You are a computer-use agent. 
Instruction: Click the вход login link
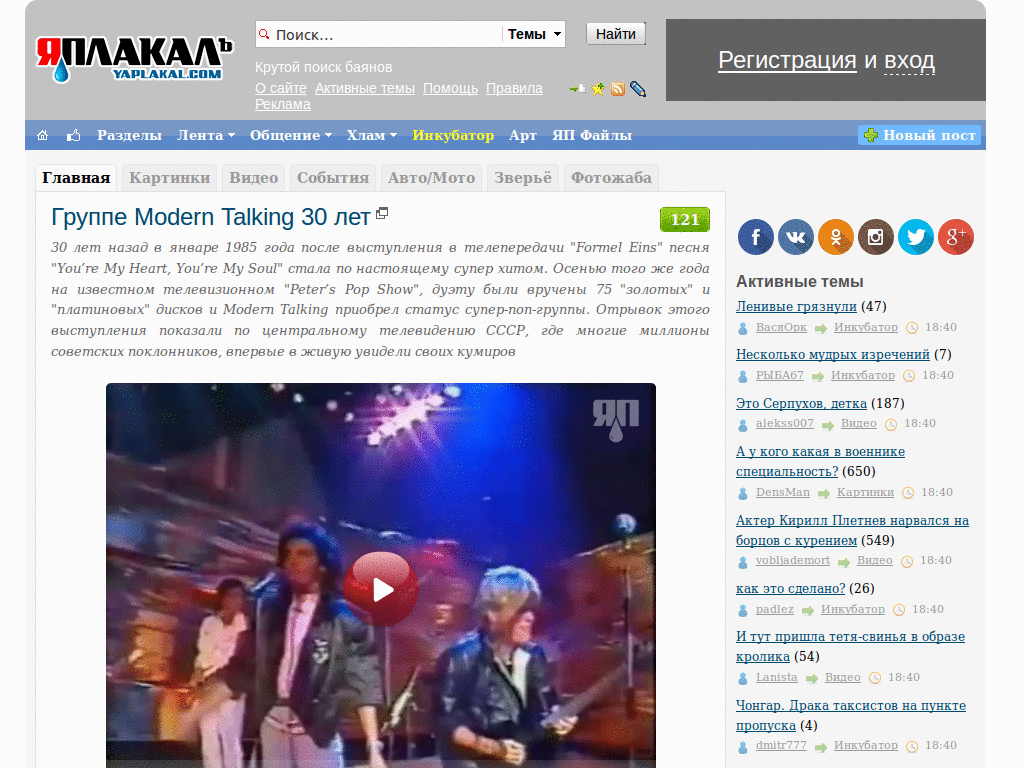909,60
